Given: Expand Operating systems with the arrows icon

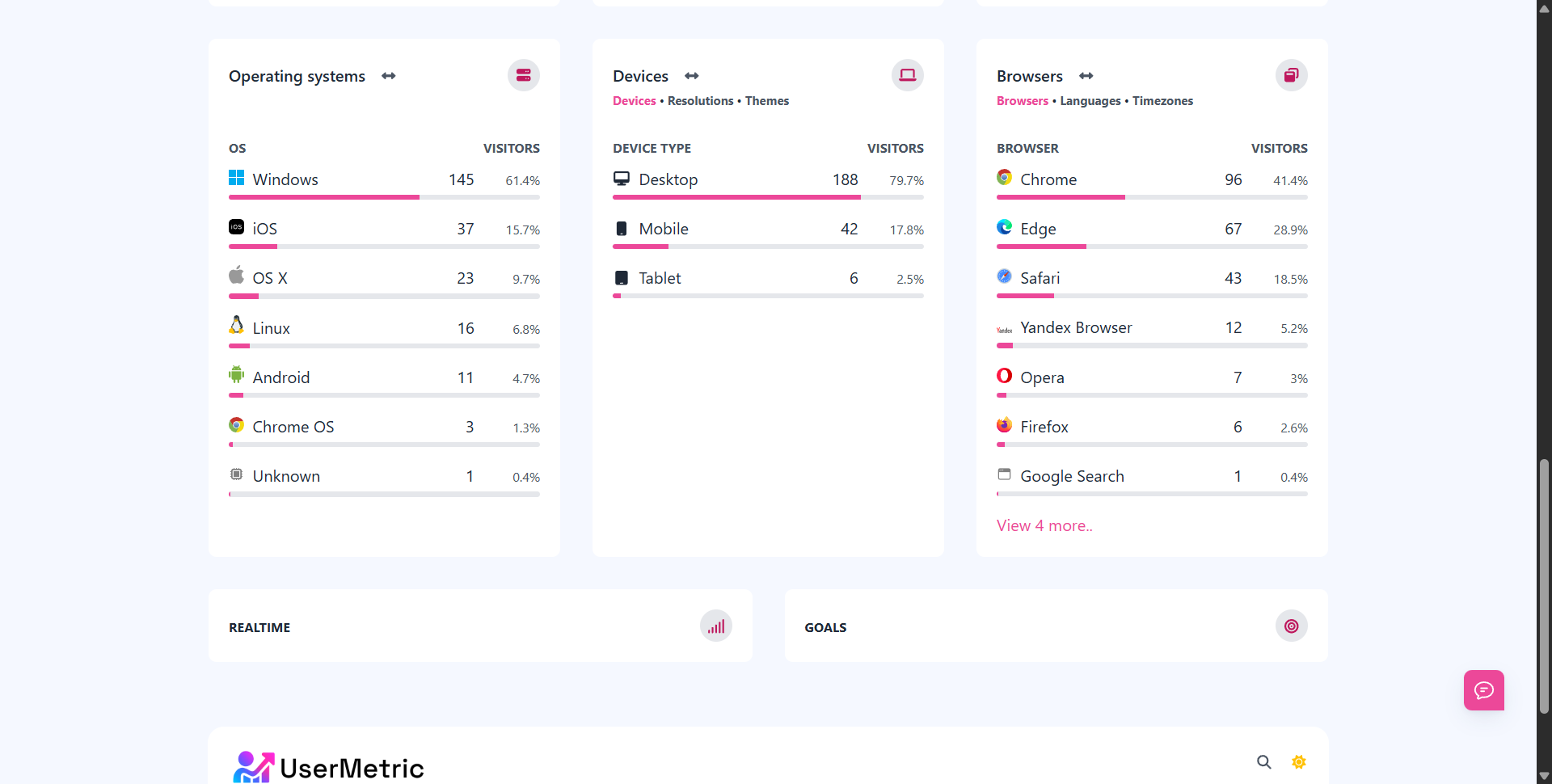Looking at the screenshot, I should coord(389,76).
